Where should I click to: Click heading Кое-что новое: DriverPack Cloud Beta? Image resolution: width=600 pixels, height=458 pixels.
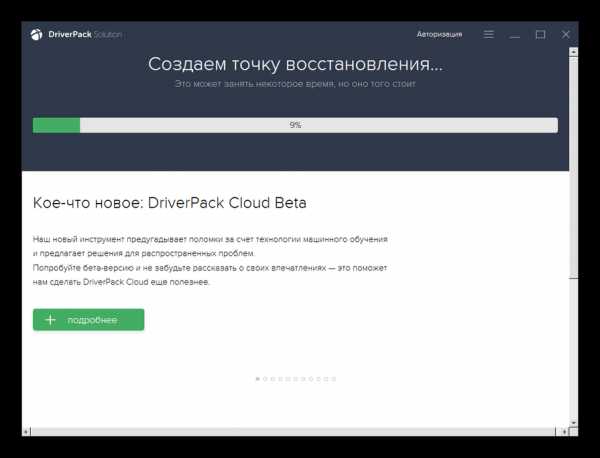170,203
